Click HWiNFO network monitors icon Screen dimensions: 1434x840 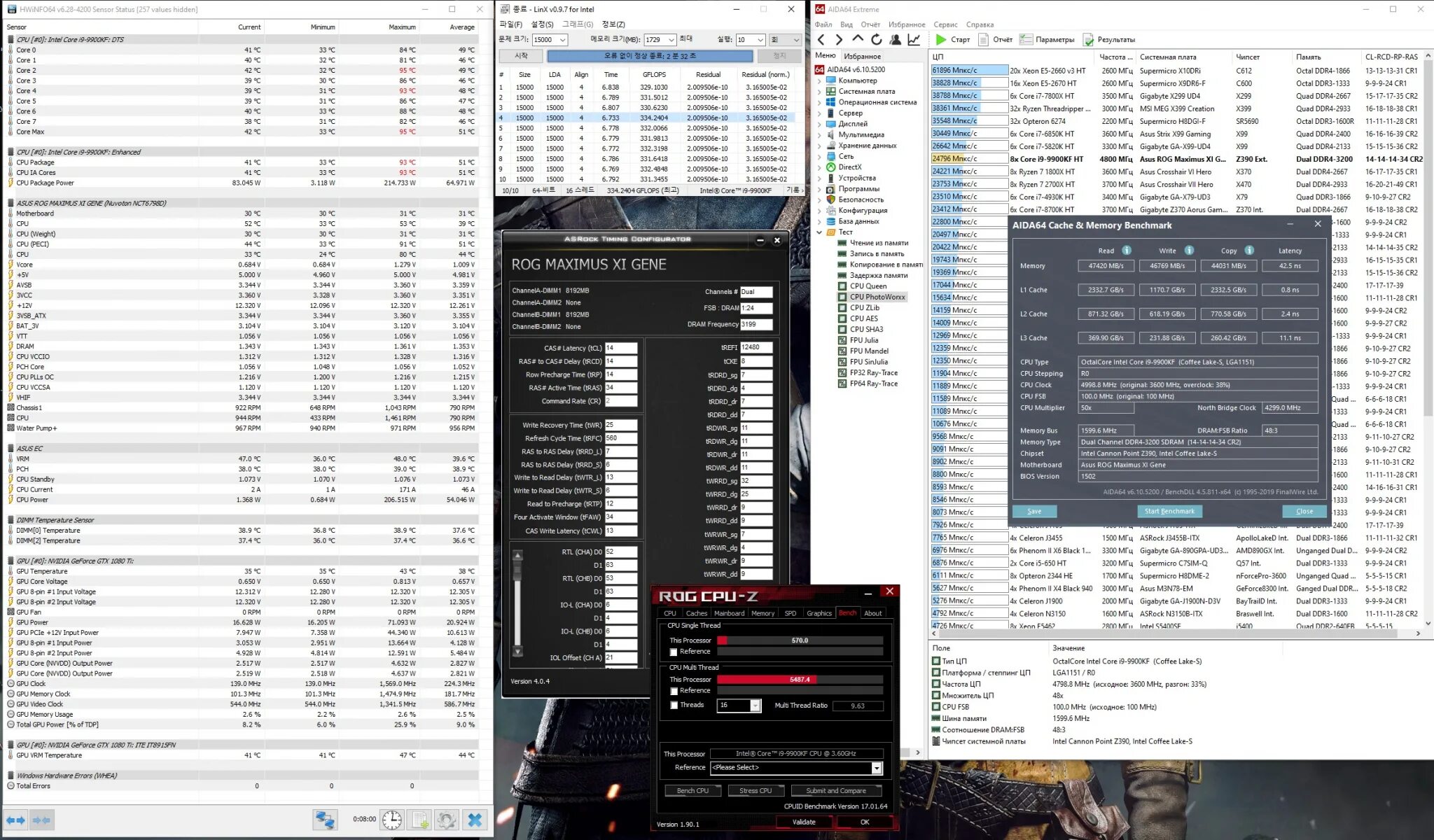point(325,820)
